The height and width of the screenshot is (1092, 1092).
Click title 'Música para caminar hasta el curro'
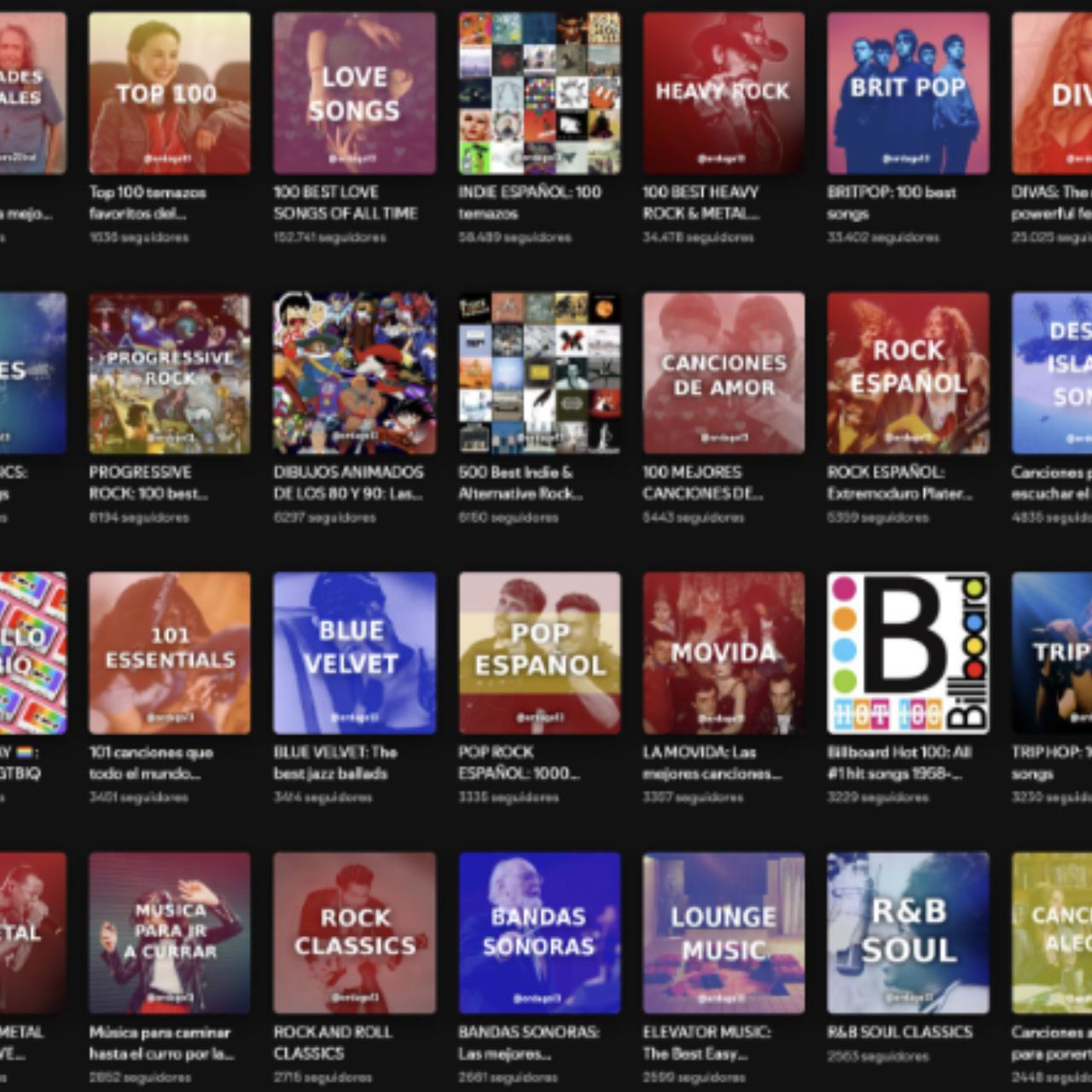[x=161, y=1043]
